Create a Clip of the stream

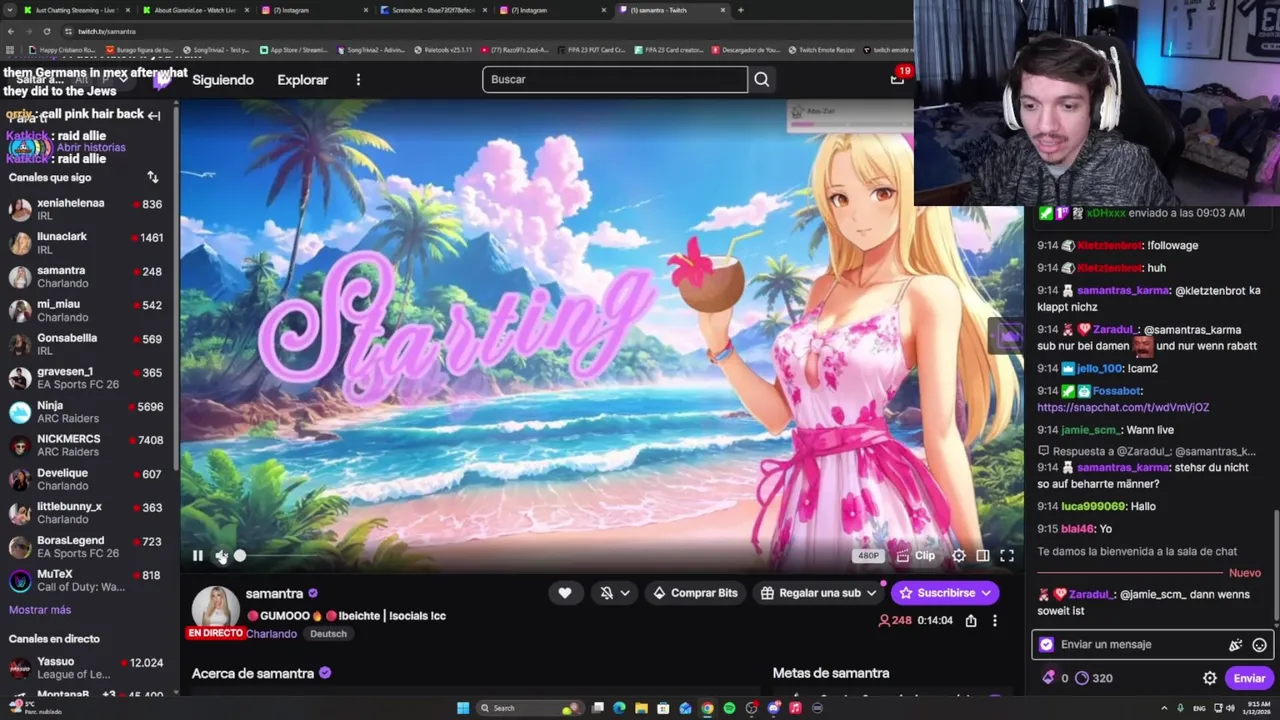pos(916,556)
